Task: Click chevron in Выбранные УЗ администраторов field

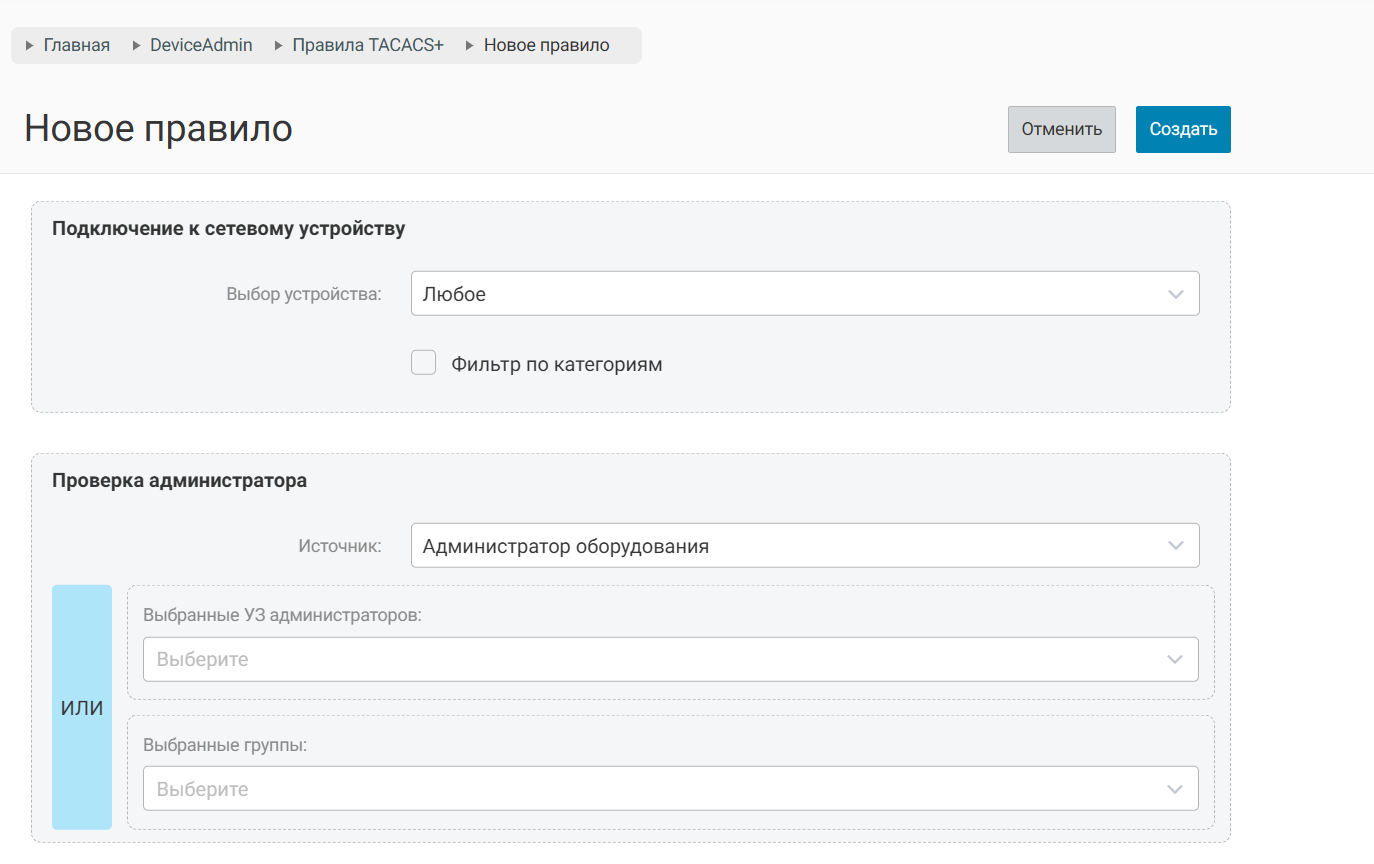Action: (x=1175, y=660)
